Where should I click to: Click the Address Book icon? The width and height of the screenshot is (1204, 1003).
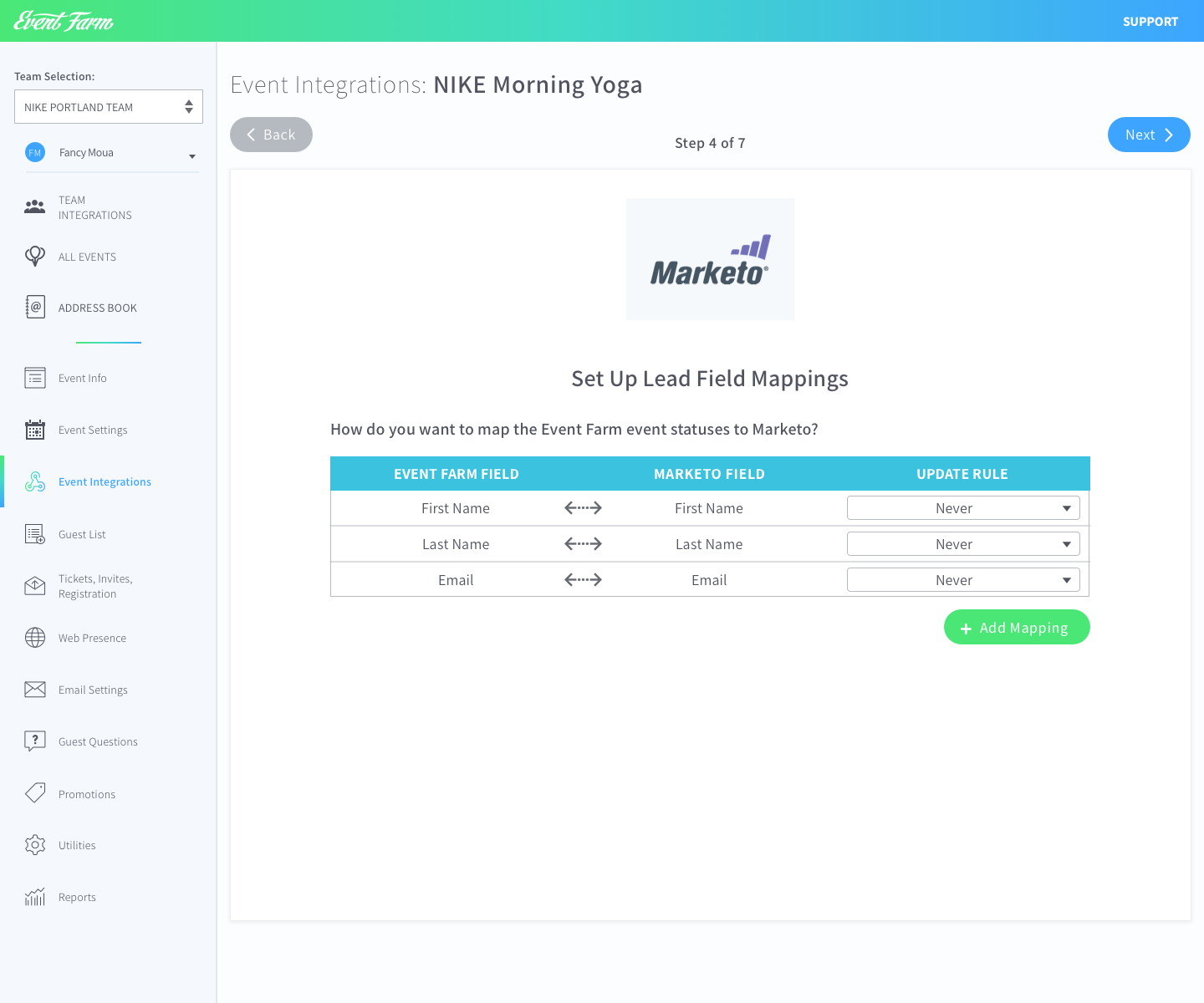pyautogui.click(x=35, y=307)
